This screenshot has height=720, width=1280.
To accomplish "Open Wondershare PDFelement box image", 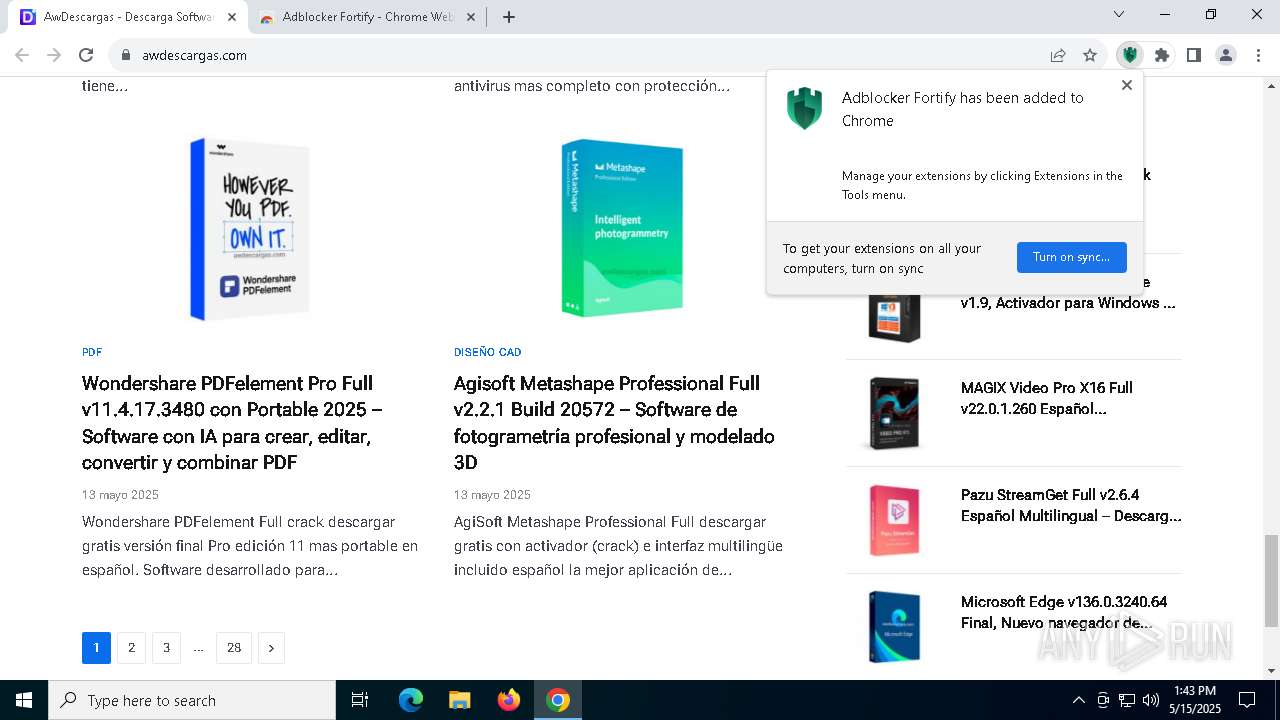I will pos(250,229).
